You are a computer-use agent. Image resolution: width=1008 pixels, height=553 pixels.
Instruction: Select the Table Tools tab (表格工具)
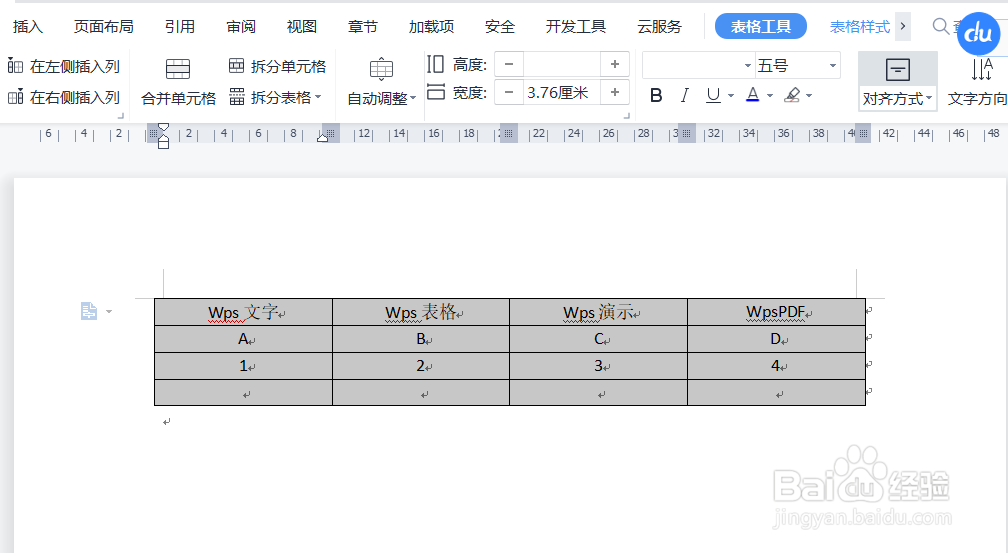click(x=760, y=26)
